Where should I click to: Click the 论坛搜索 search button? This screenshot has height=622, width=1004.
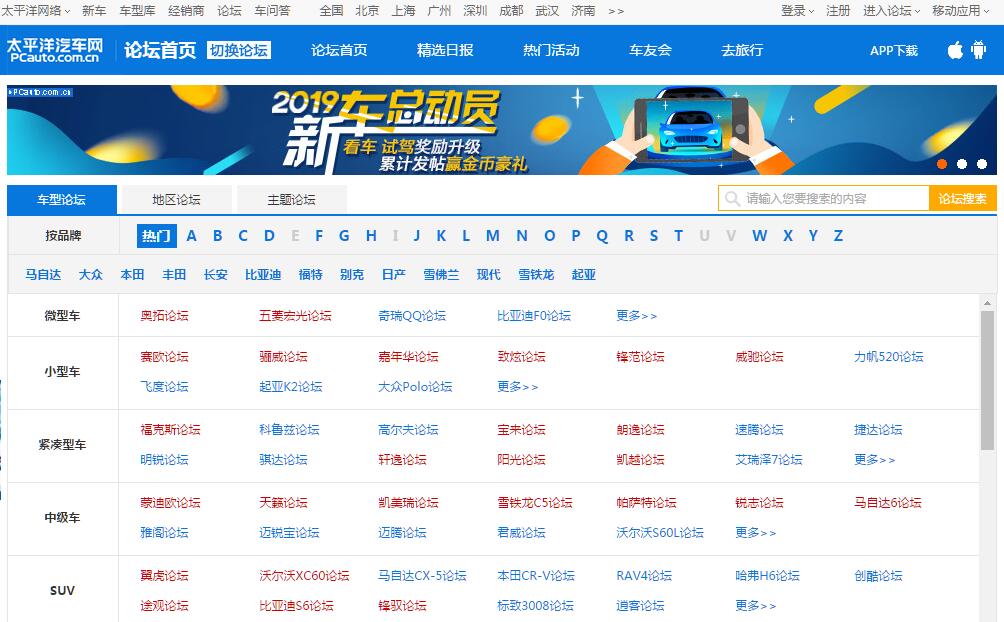click(962, 199)
